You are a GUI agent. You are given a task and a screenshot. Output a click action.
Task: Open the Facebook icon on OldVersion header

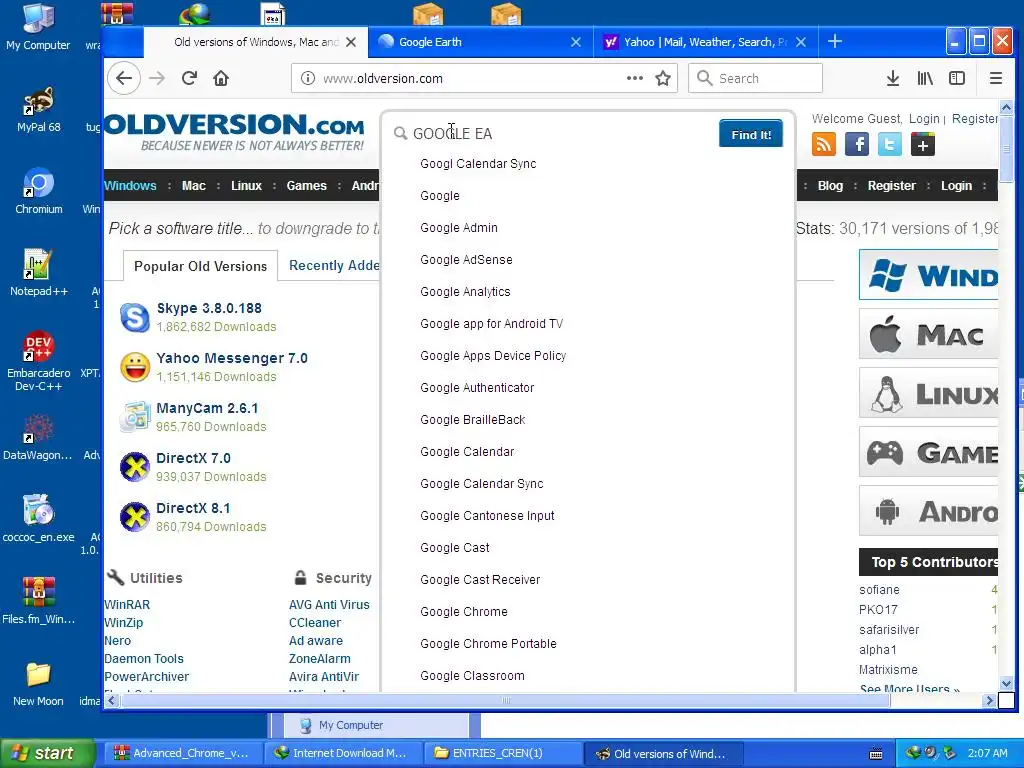857,144
